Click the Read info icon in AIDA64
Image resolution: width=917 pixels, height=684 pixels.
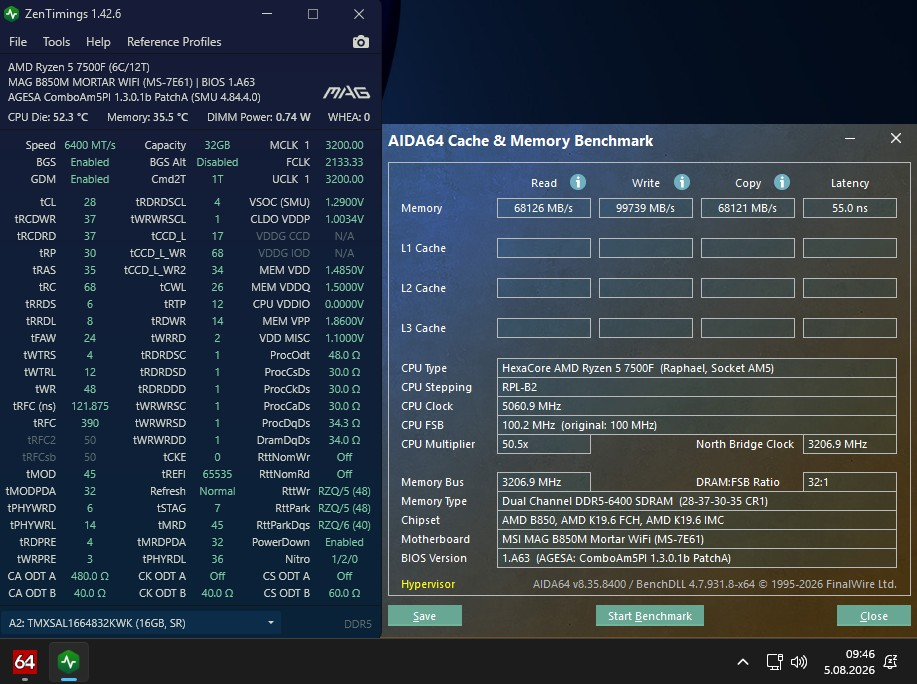(x=578, y=182)
